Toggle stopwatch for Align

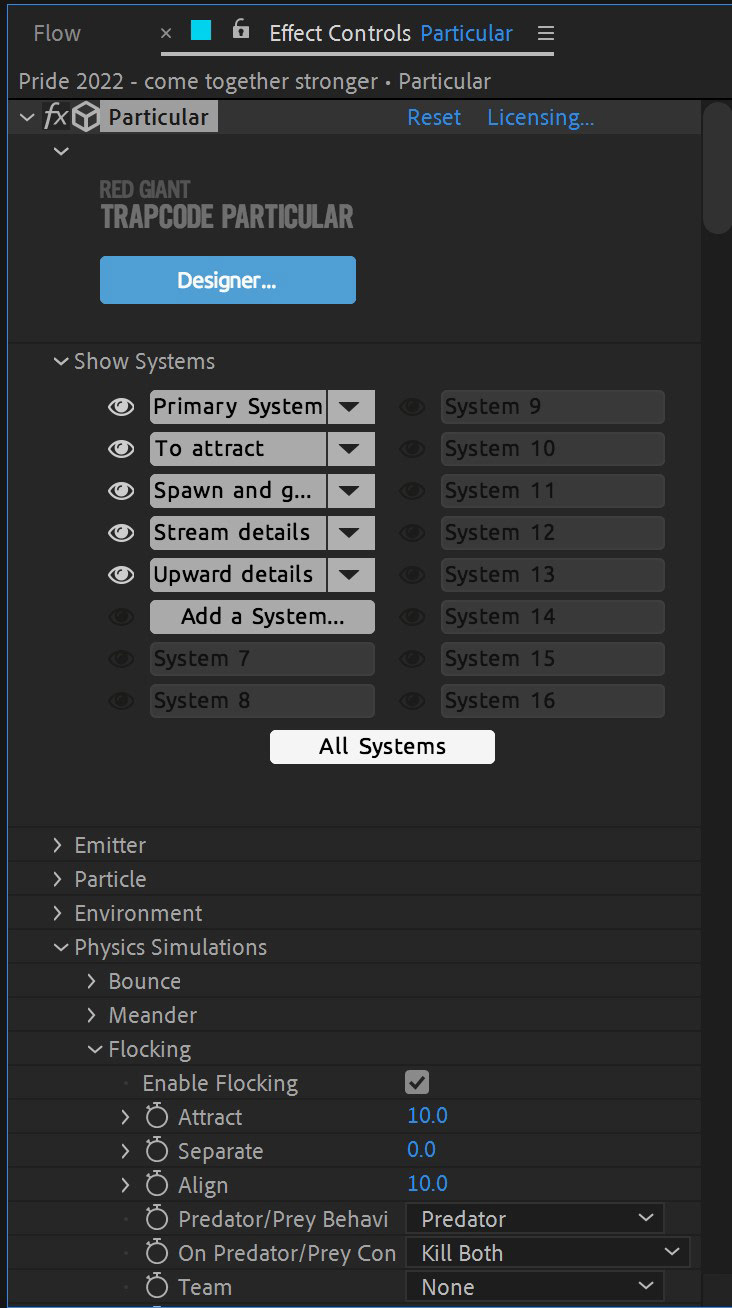(157, 1185)
